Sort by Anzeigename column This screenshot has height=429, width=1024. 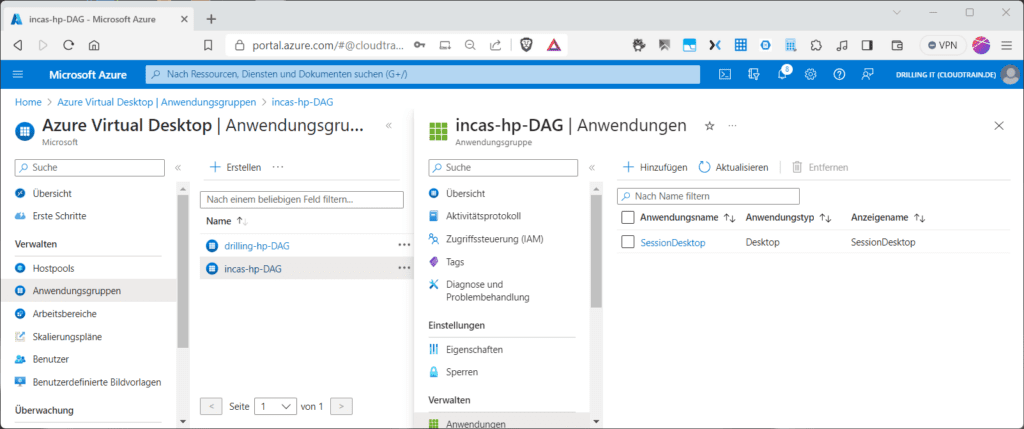pyautogui.click(x=888, y=217)
